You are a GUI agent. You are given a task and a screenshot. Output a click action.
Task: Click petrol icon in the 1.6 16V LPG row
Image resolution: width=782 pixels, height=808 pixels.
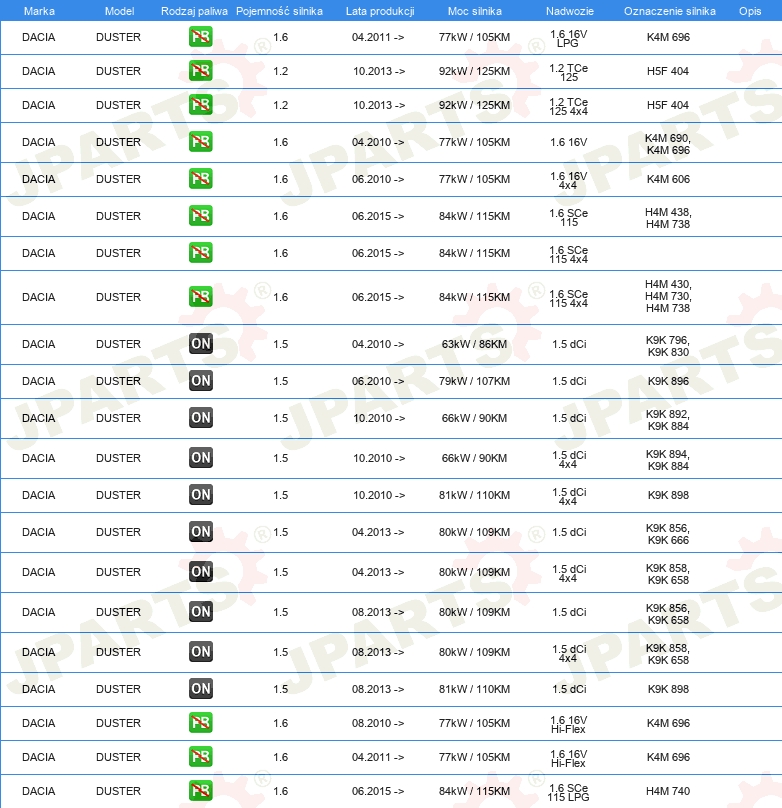pos(200,37)
